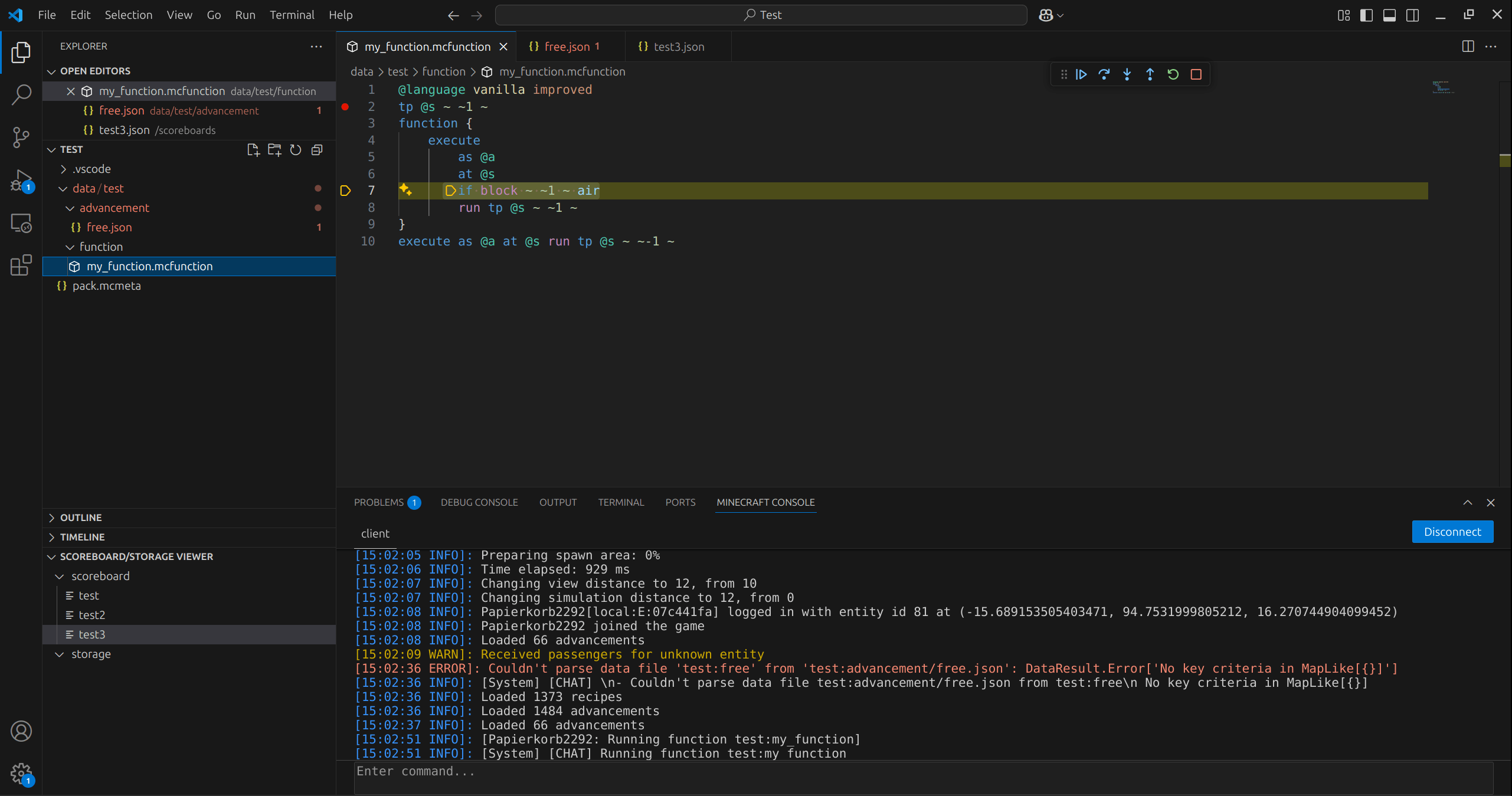Image resolution: width=1512 pixels, height=796 pixels.
Task: Click the debug Continue button
Action: coord(1081,74)
